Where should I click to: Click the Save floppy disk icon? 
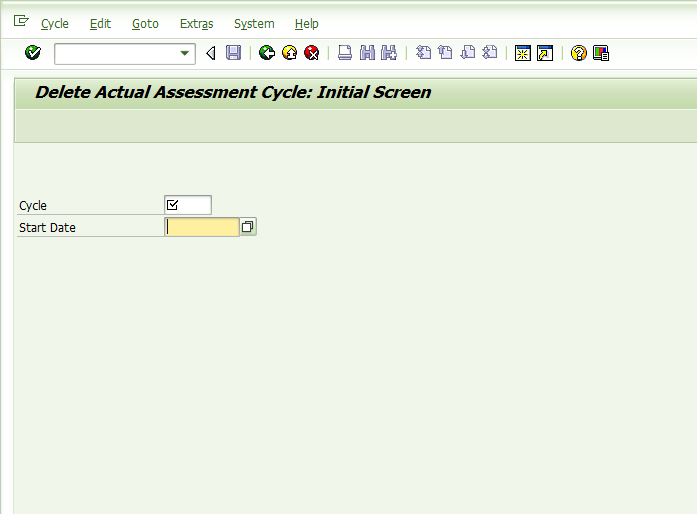pos(233,53)
